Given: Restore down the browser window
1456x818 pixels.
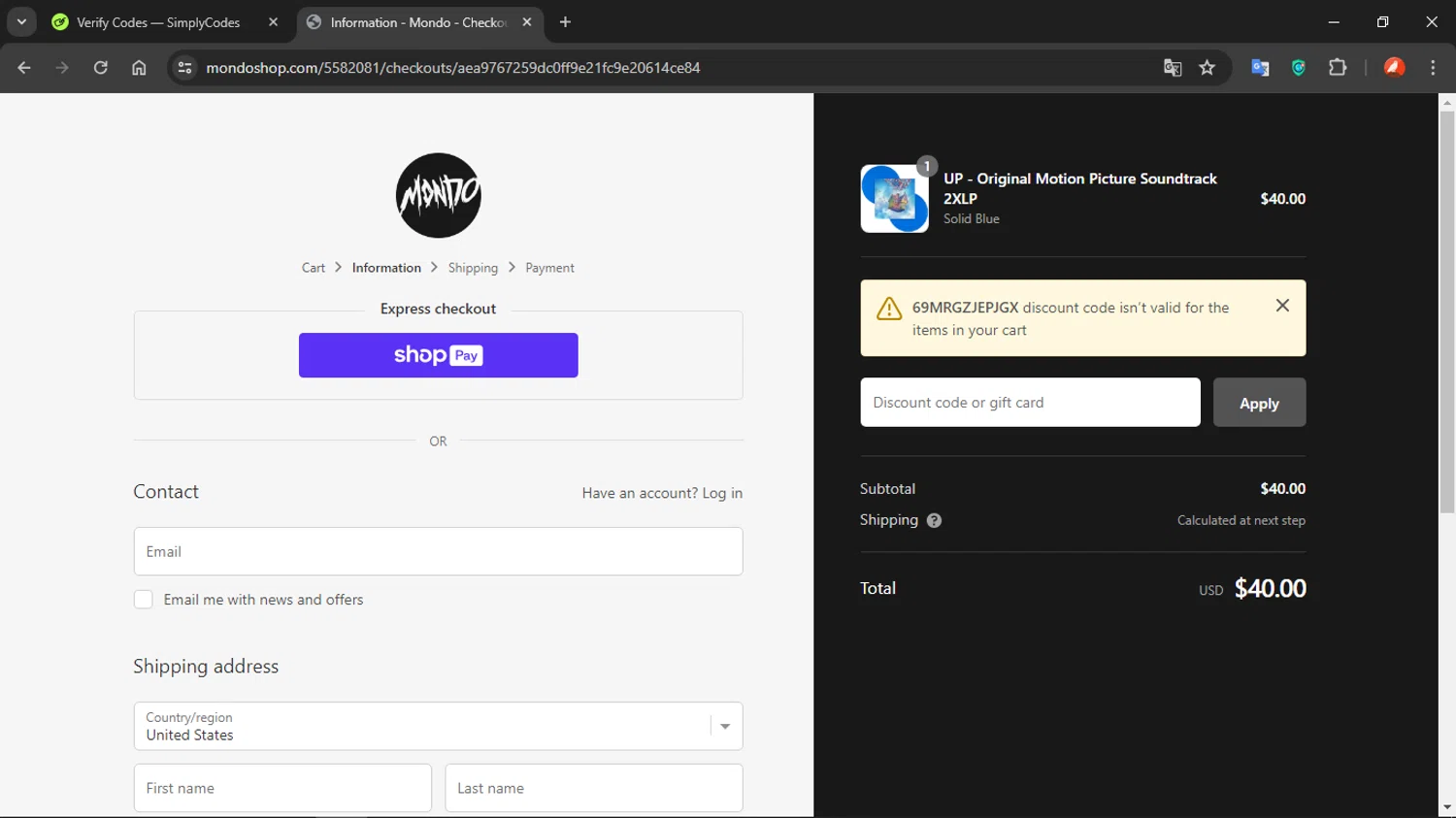Looking at the screenshot, I should tap(1382, 21).
